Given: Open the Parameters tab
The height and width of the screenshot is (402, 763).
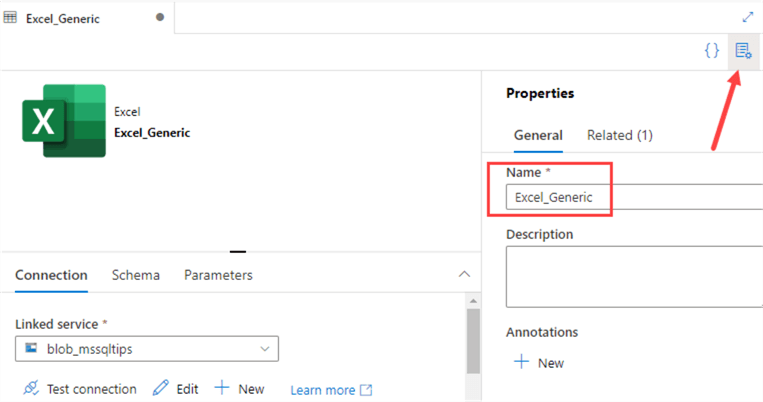Looking at the screenshot, I should pos(218,275).
